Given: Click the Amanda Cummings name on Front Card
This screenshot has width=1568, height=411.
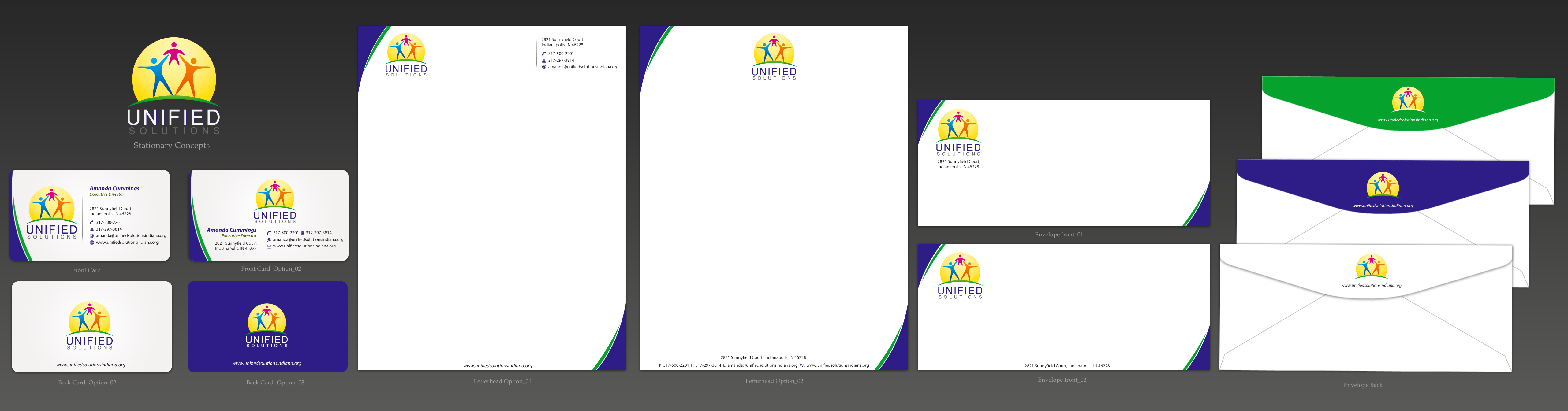Looking at the screenshot, I should (114, 188).
